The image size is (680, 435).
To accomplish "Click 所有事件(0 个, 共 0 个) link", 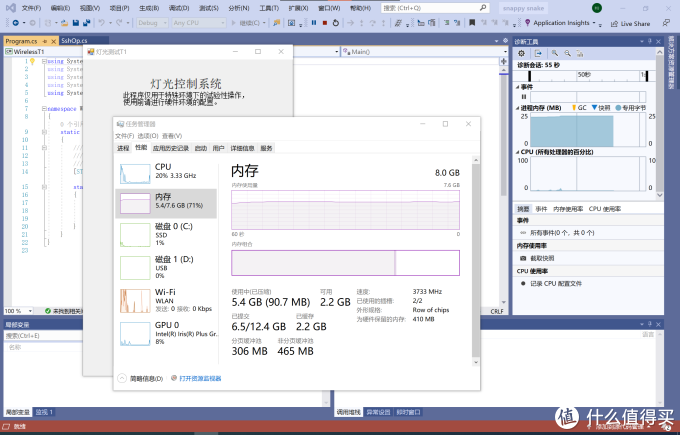I will click(562, 233).
